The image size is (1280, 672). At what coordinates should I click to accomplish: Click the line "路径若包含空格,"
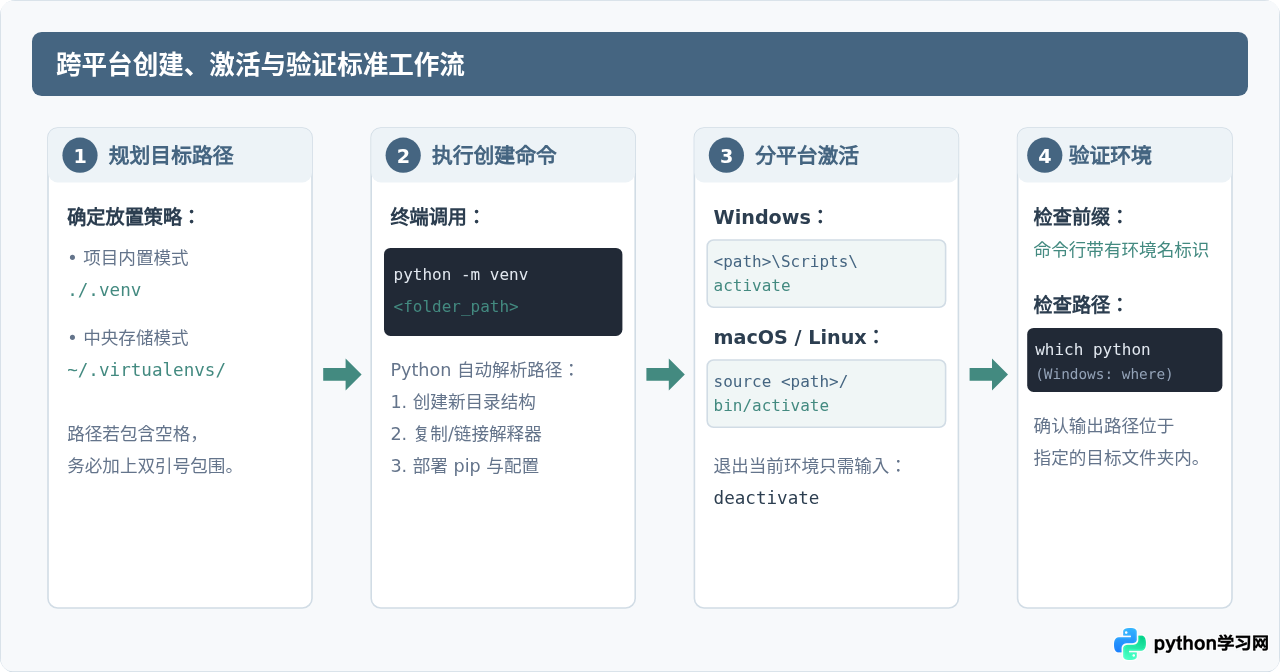(x=134, y=434)
